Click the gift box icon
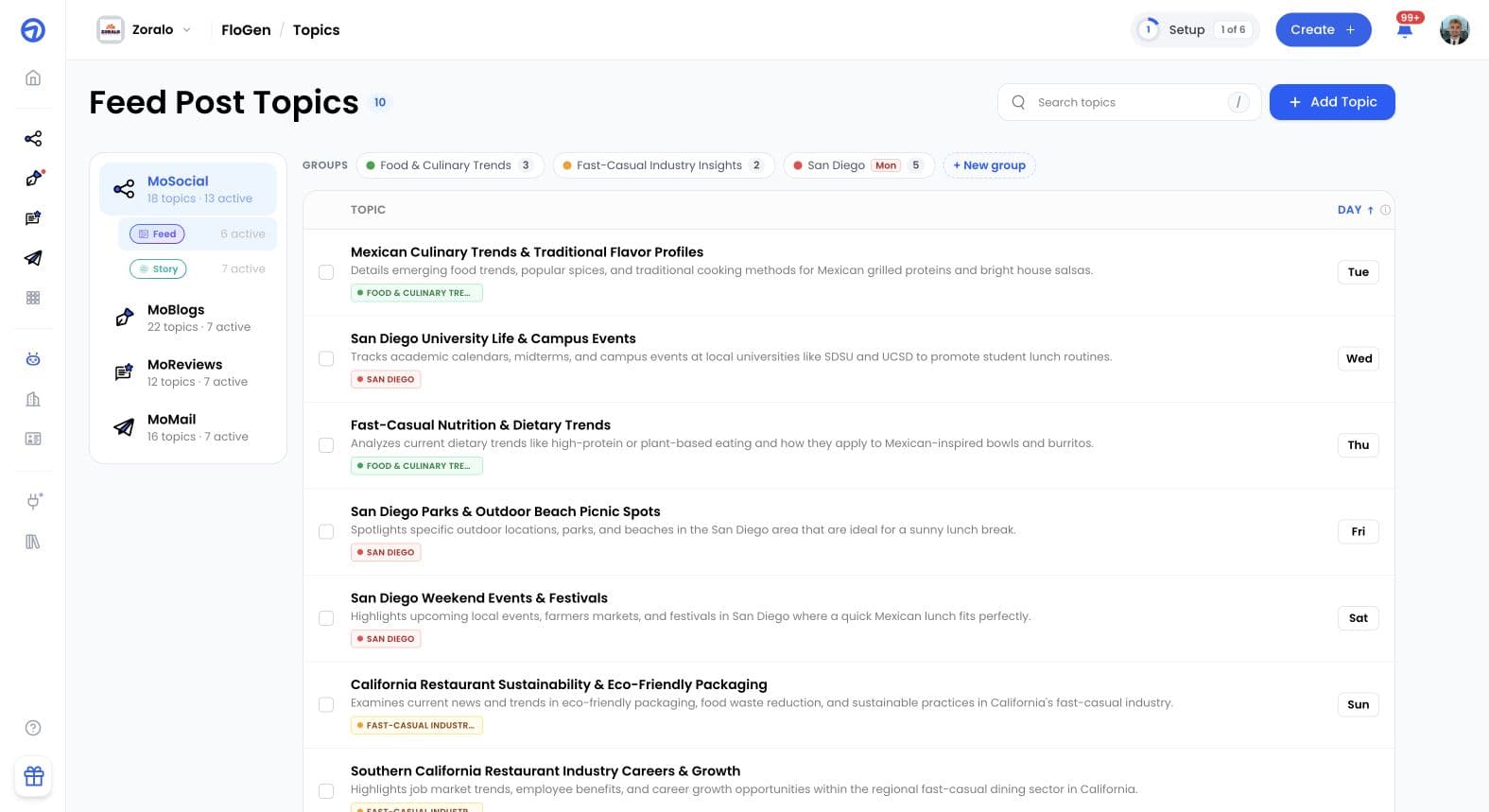This screenshot has width=1489, height=812. [x=34, y=776]
